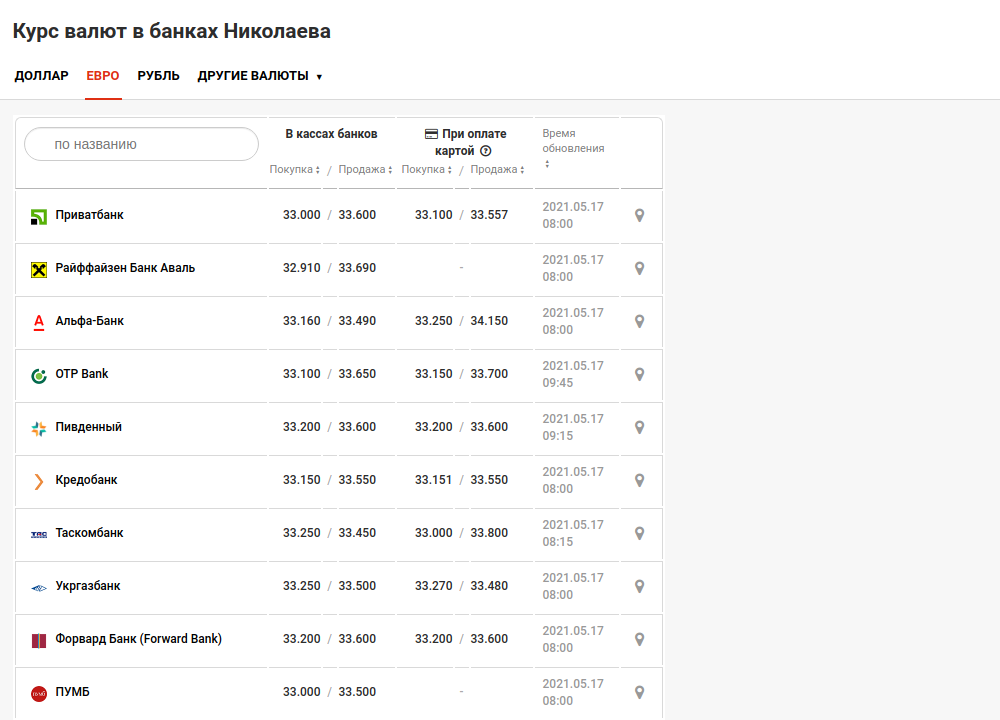Open the Кредобанк bank link
The width and height of the screenshot is (1000, 720).
[x=86, y=480]
